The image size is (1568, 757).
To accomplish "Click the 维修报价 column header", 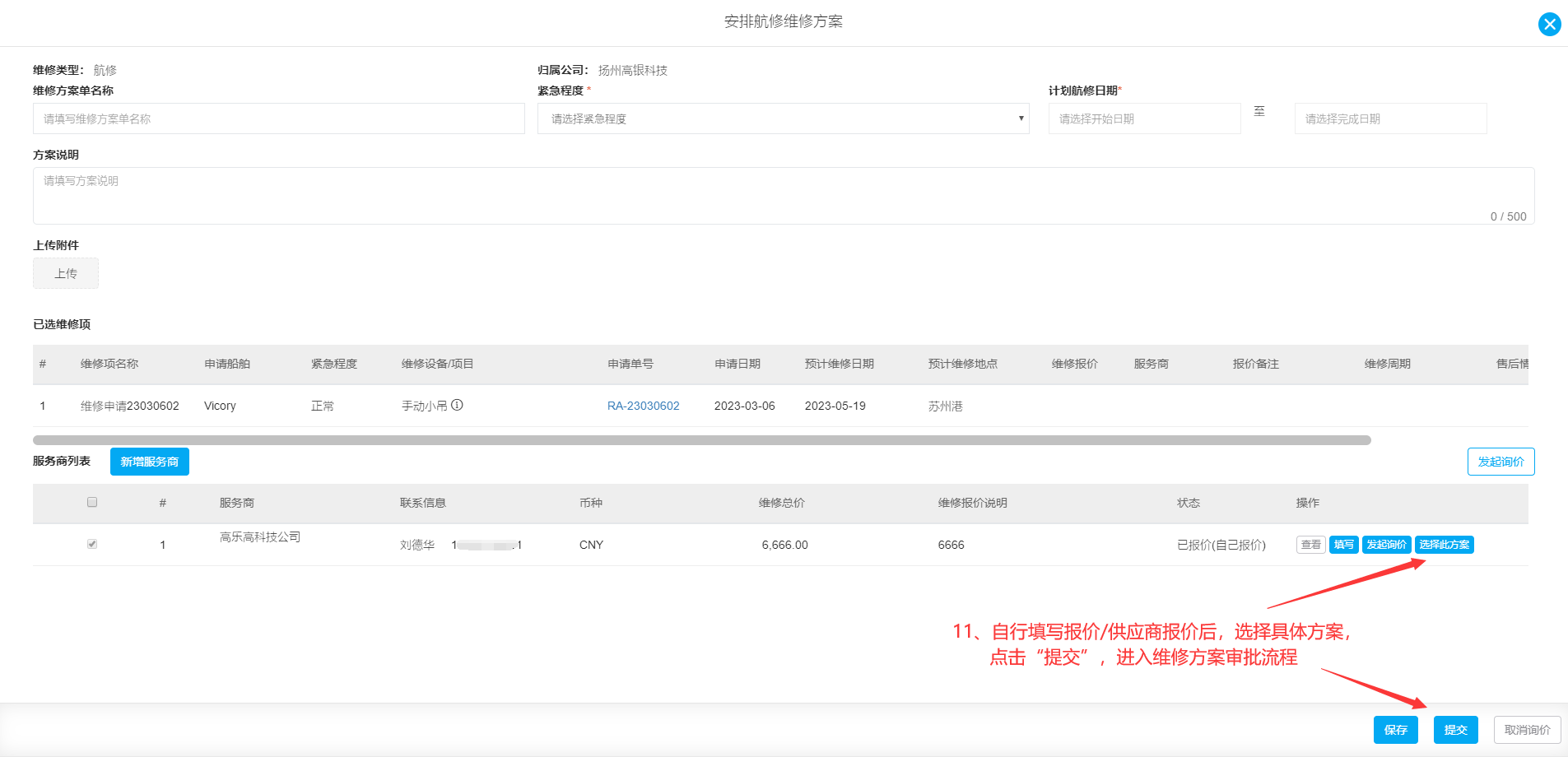I will (x=1074, y=364).
